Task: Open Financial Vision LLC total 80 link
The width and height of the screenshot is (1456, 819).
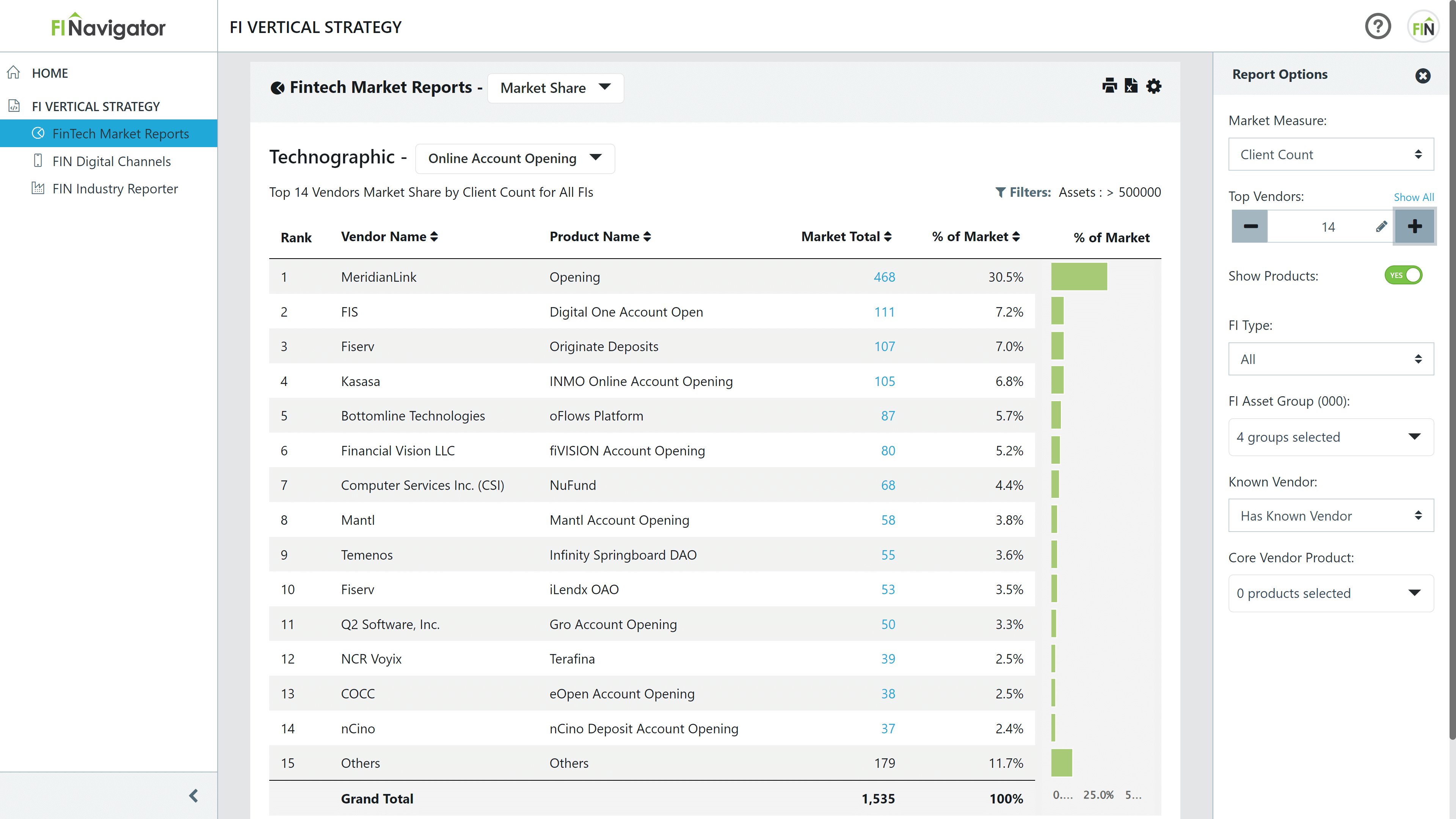Action: click(887, 451)
